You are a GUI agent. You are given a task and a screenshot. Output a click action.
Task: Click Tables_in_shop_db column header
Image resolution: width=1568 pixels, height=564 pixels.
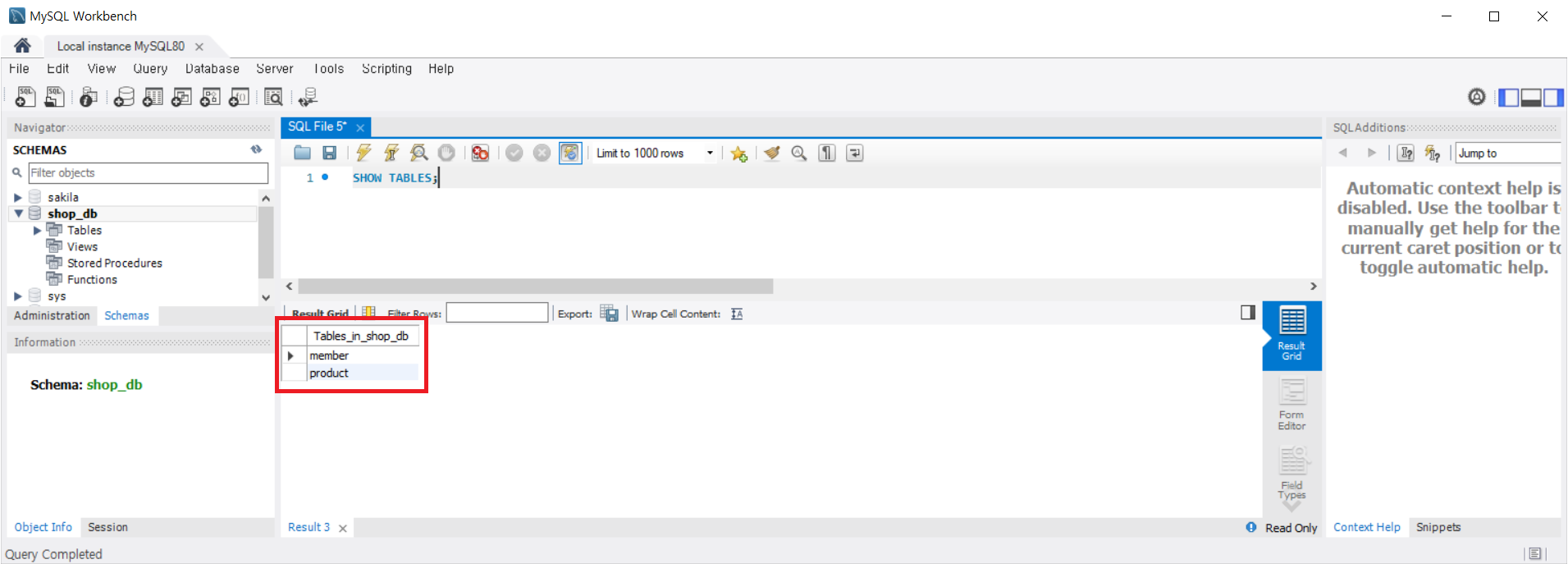[x=362, y=336]
